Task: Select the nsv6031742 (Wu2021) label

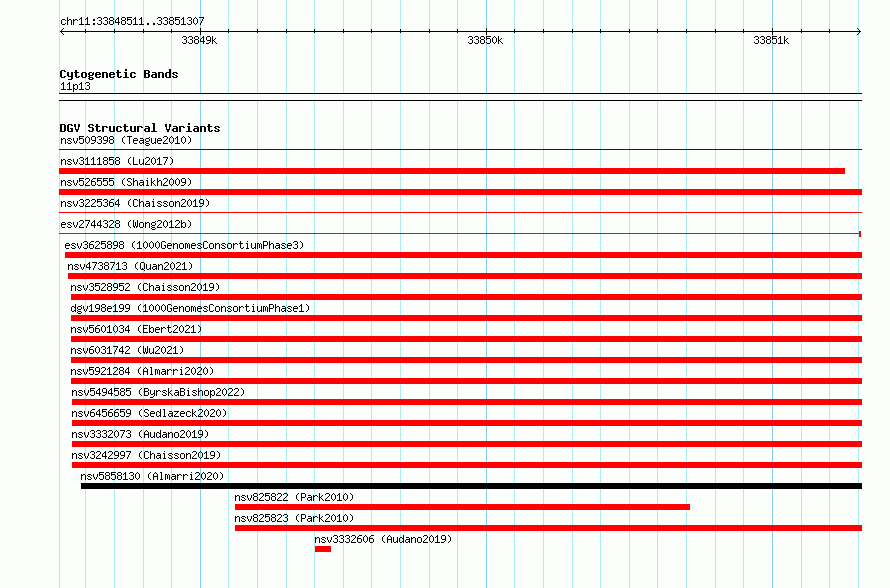Action: [x=127, y=350]
